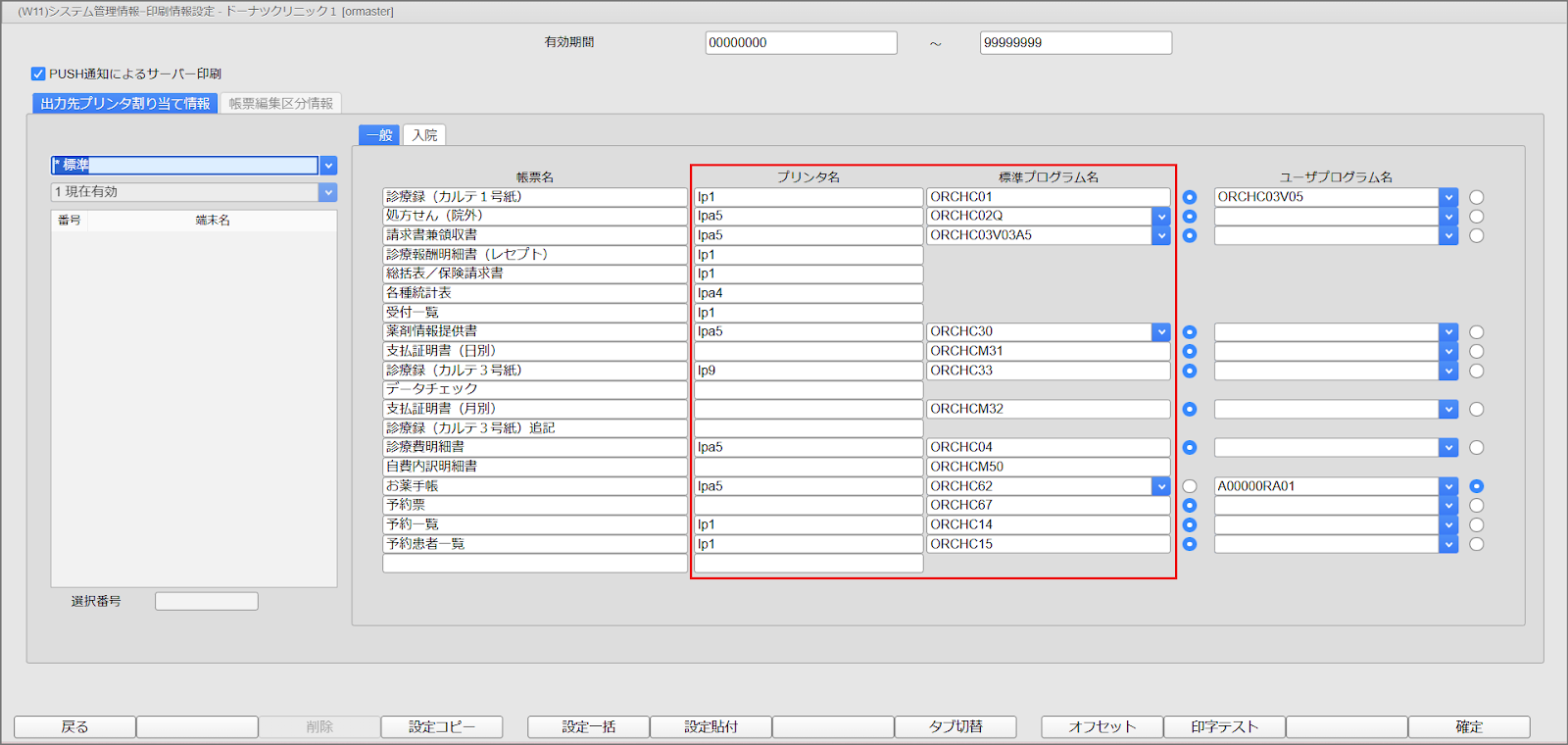Click printer name field for 診療録(カルテ1号紙)
Viewport: 1568px width, 745px height.
pyautogui.click(x=808, y=197)
